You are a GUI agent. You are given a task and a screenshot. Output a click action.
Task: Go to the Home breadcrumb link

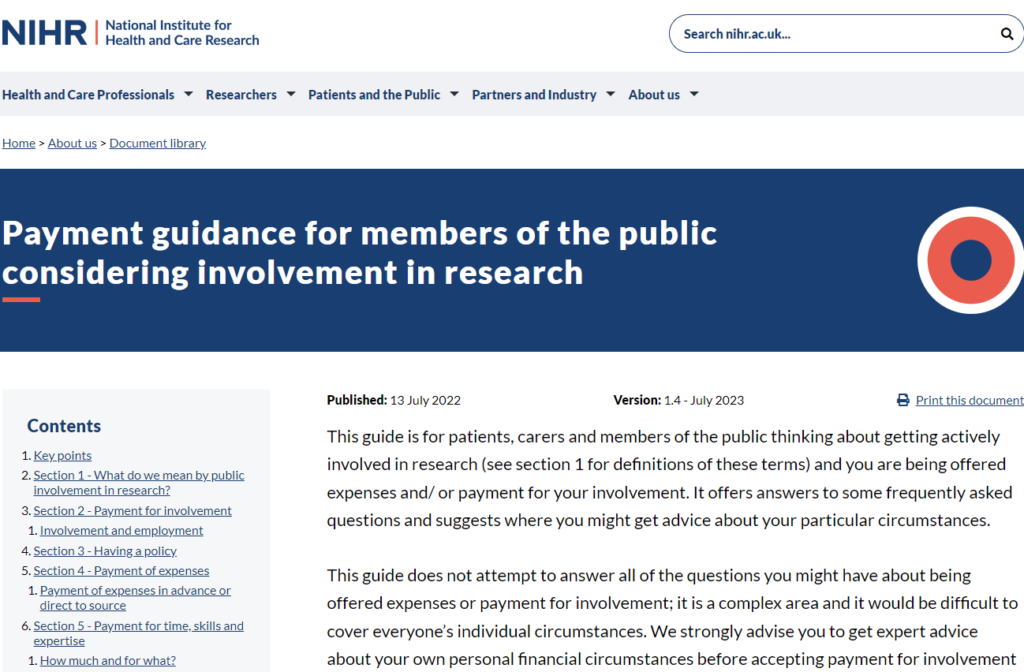(x=19, y=143)
